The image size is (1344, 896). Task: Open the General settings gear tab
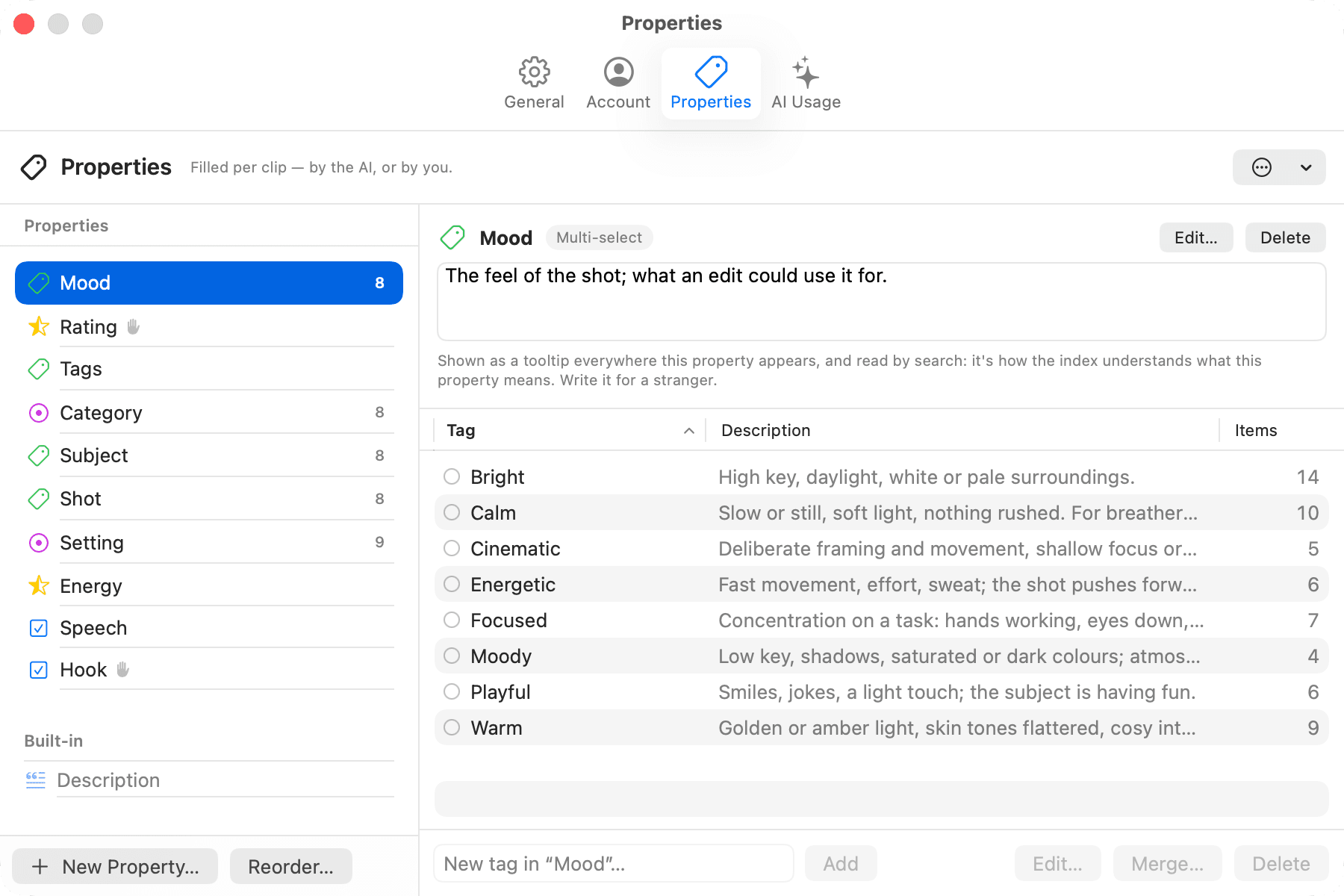tap(534, 84)
